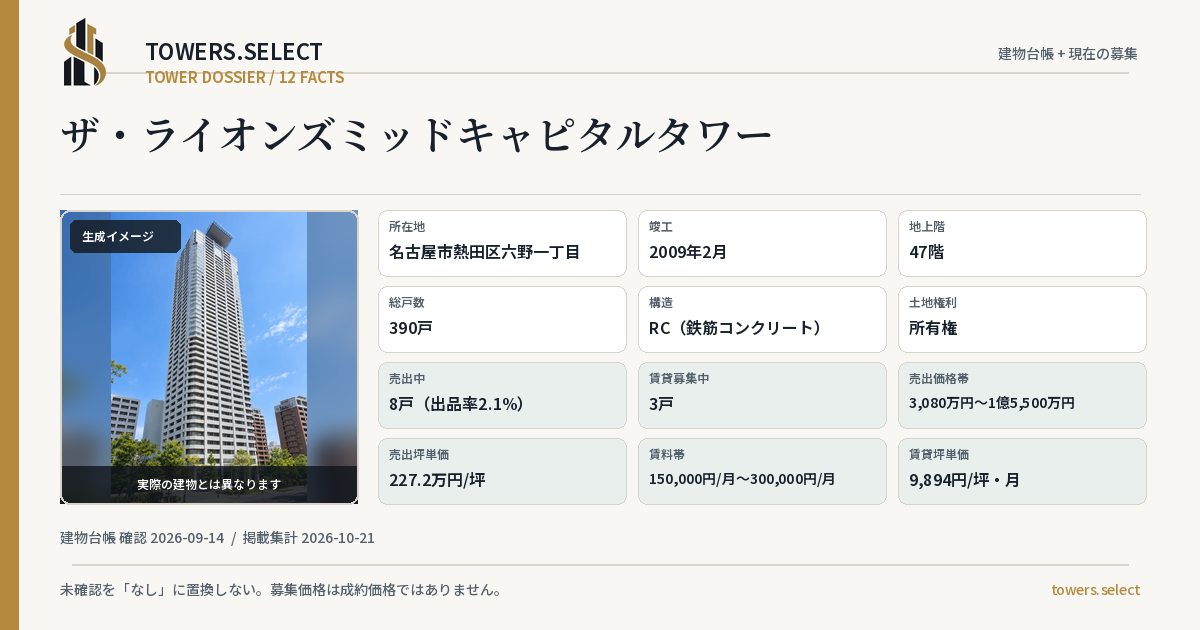1200x630 pixels.
Task: Select the 構造 card showing RC(鉄筋コンクリート)
Action: click(762, 319)
